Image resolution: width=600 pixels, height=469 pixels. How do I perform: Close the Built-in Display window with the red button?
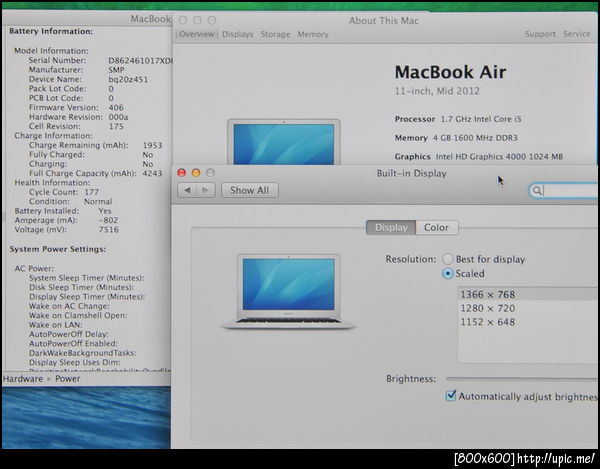click(x=182, y=173)
